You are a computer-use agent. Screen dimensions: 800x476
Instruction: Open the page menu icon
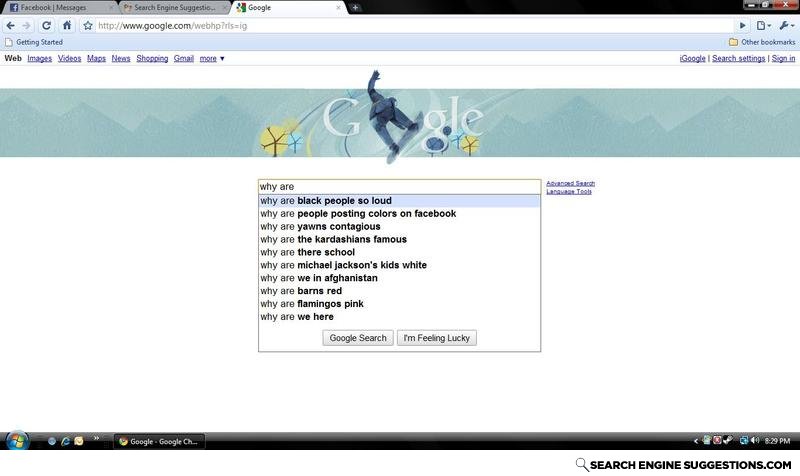(x=763, y=26)
